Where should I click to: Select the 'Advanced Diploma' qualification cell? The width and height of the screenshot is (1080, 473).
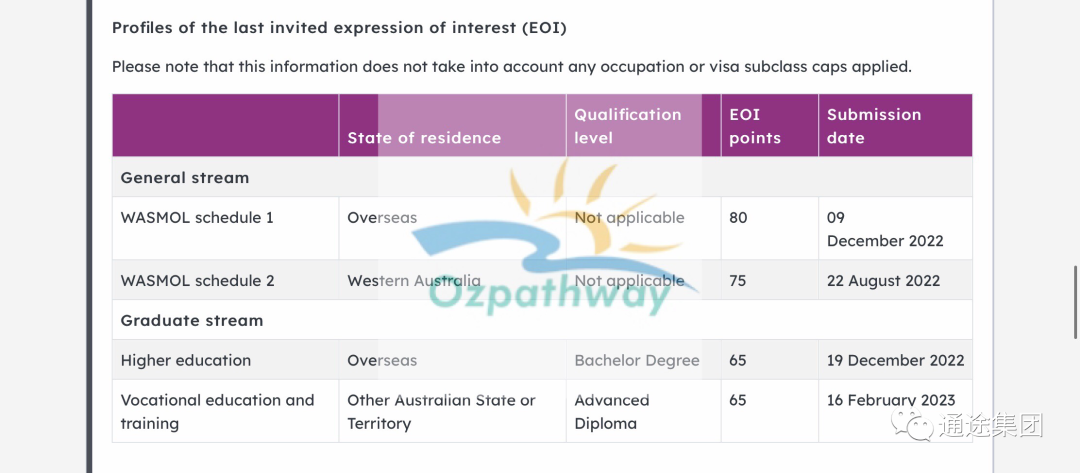(x=612, y=412)
